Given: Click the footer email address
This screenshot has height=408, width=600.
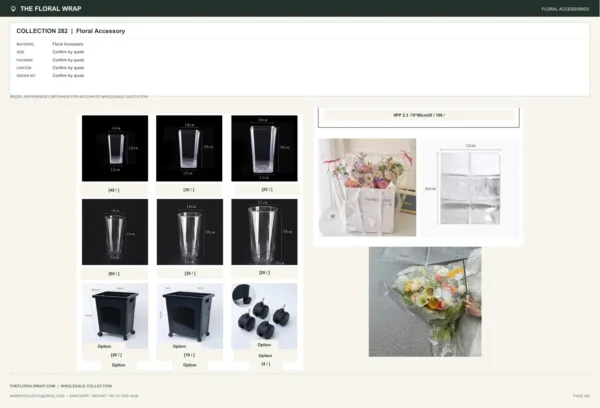Looking at the screenshot, I should [x=37, y=396].
